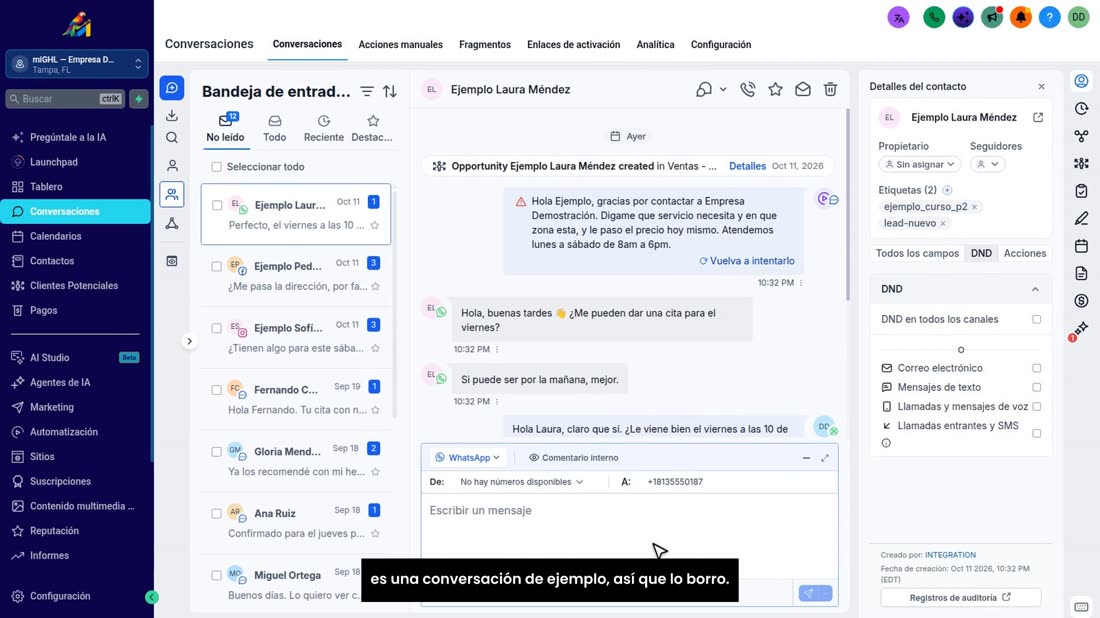
Task: Select the Ejemplo Laur... conversation checkbox
Action: (x=217, y=206)
